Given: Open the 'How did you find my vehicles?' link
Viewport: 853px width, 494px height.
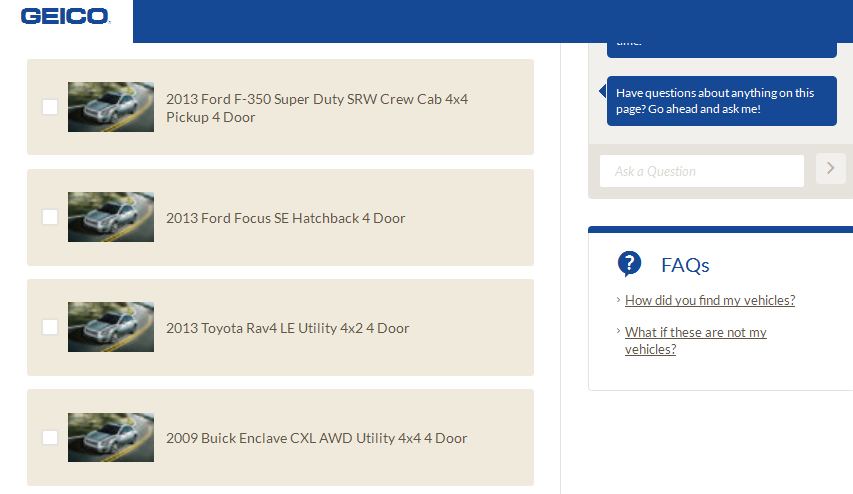Looking at the screenshot, I should 710,300.
